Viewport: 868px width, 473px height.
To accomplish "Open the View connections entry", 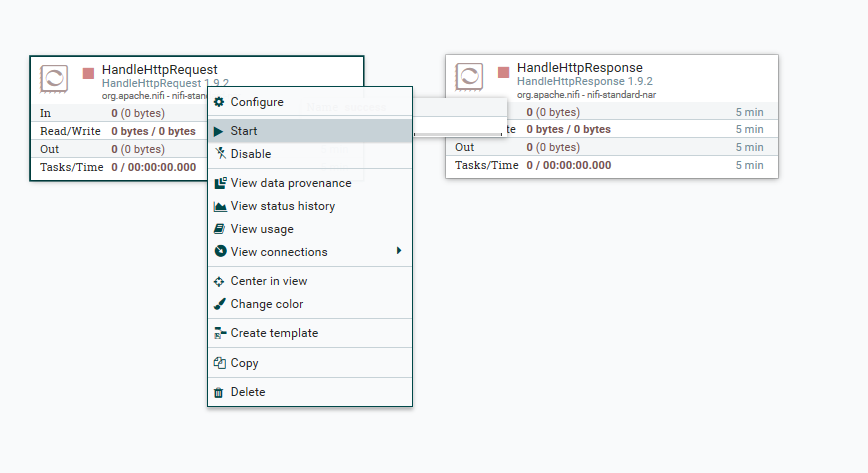I will pyautogui.click(x=310, y=252).
